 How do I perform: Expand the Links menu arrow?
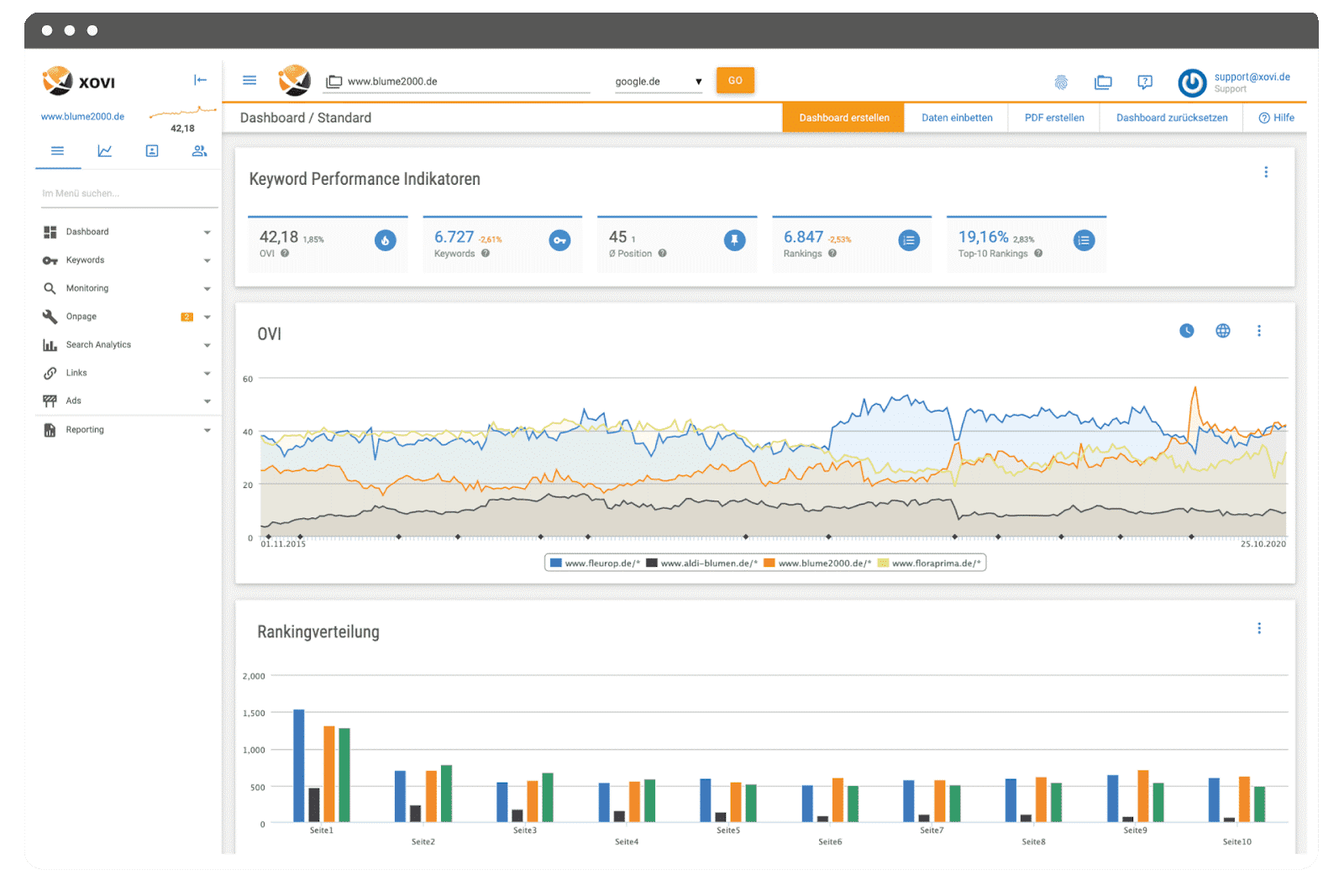click(207, 374)
